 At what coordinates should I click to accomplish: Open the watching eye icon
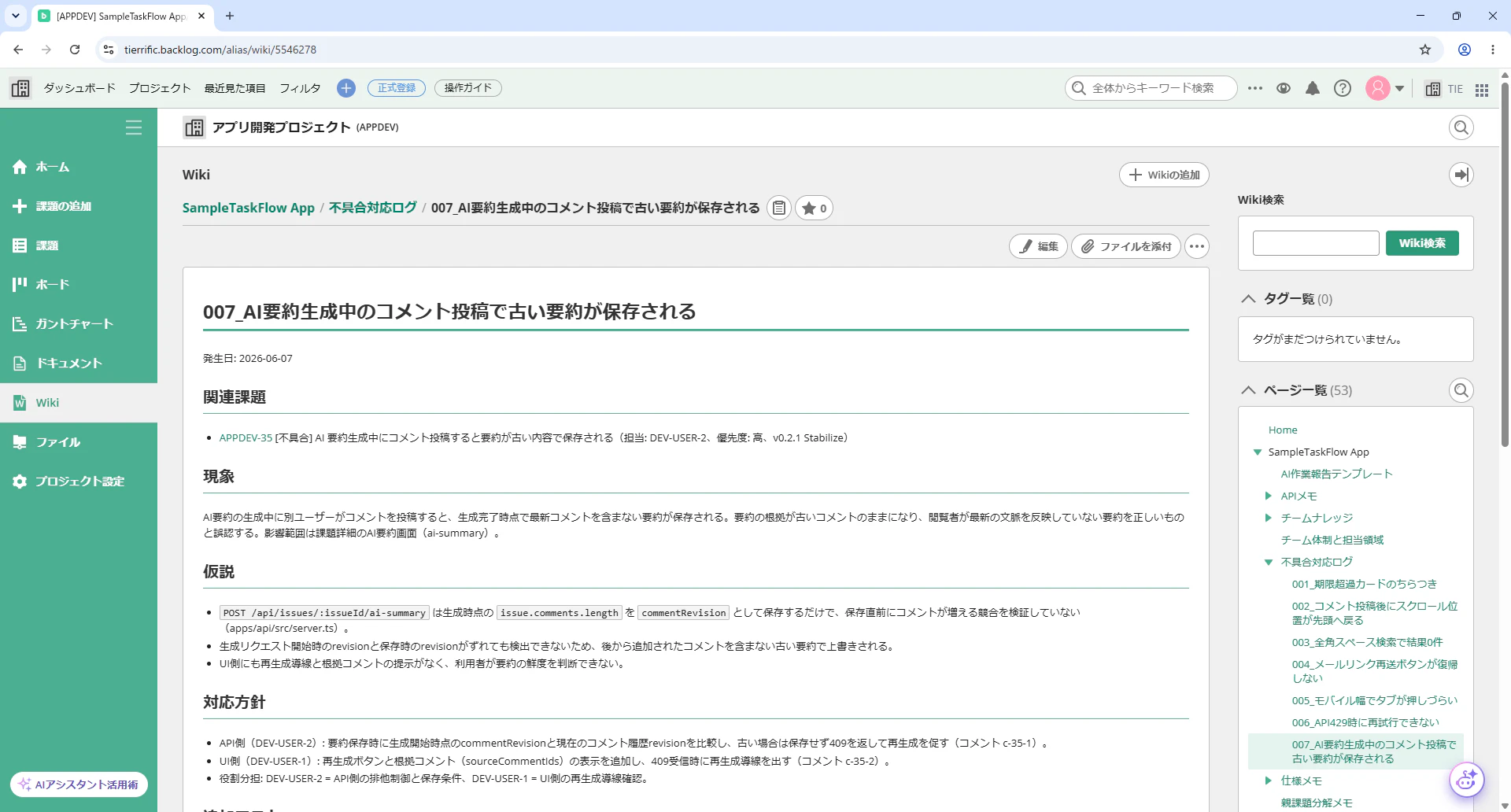click(1284, 88)
